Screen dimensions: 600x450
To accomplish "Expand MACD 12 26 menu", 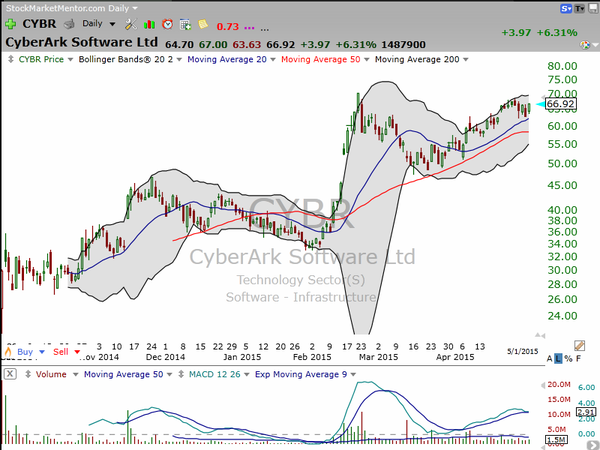I will point(247,375).
